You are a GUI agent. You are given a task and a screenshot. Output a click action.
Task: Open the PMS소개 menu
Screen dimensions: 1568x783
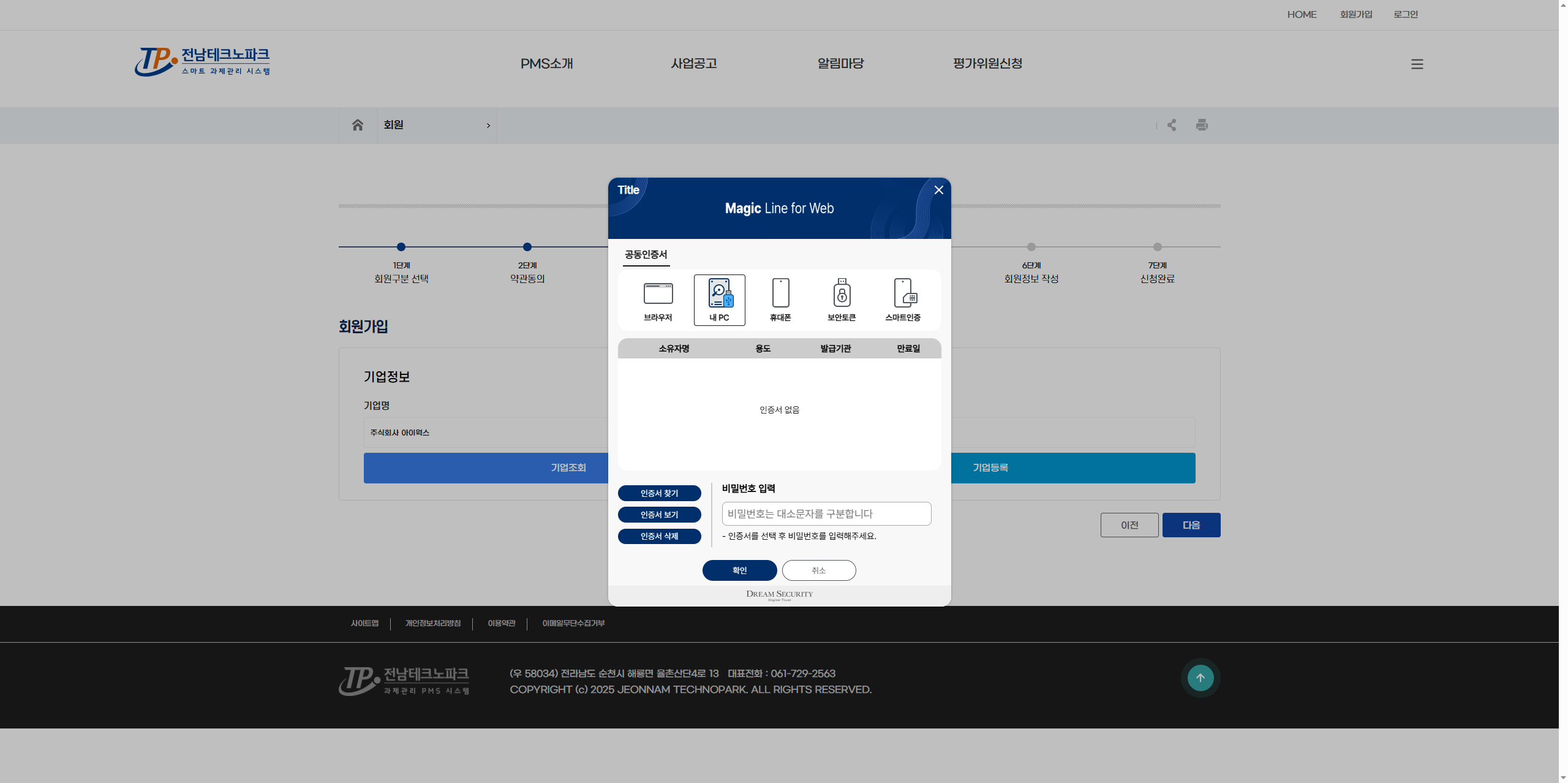pyautogui.click(x=547, y=64)
